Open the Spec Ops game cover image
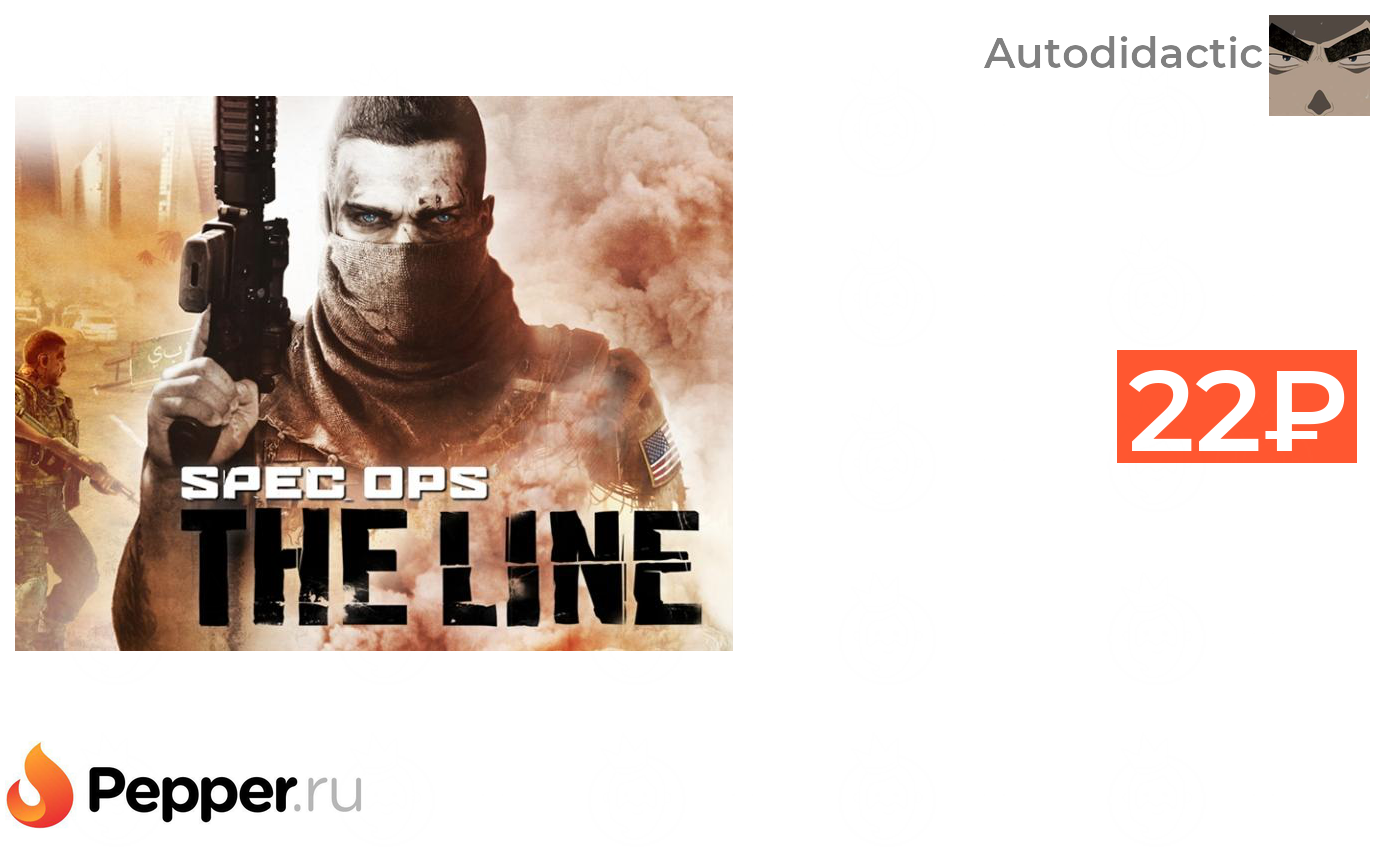The height and width of the screenshot is (852, 1384). 374,373
